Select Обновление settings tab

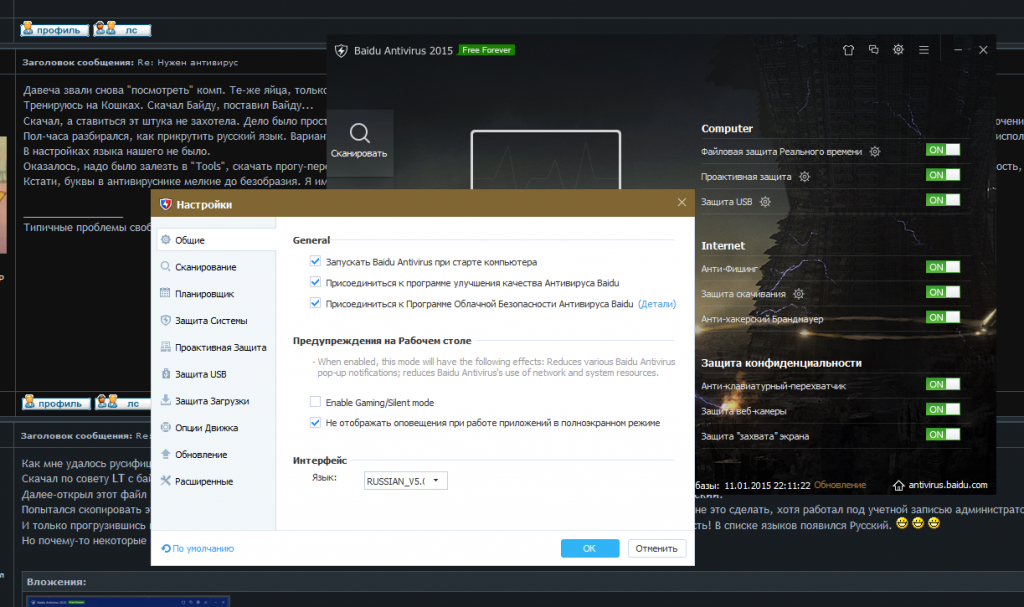tap(216, 455)
